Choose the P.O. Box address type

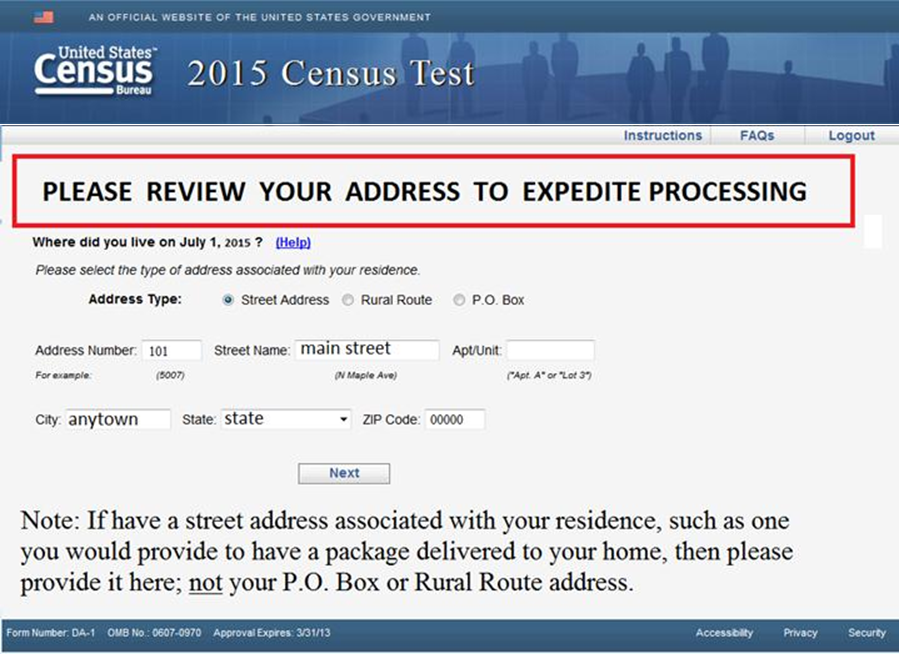[459, 300]
